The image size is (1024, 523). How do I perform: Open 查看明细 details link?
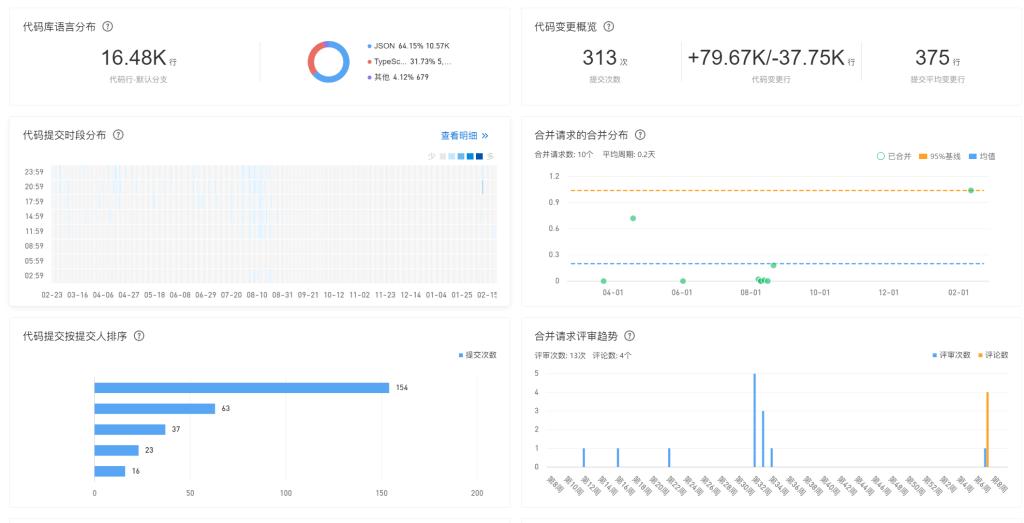[464, 136]
